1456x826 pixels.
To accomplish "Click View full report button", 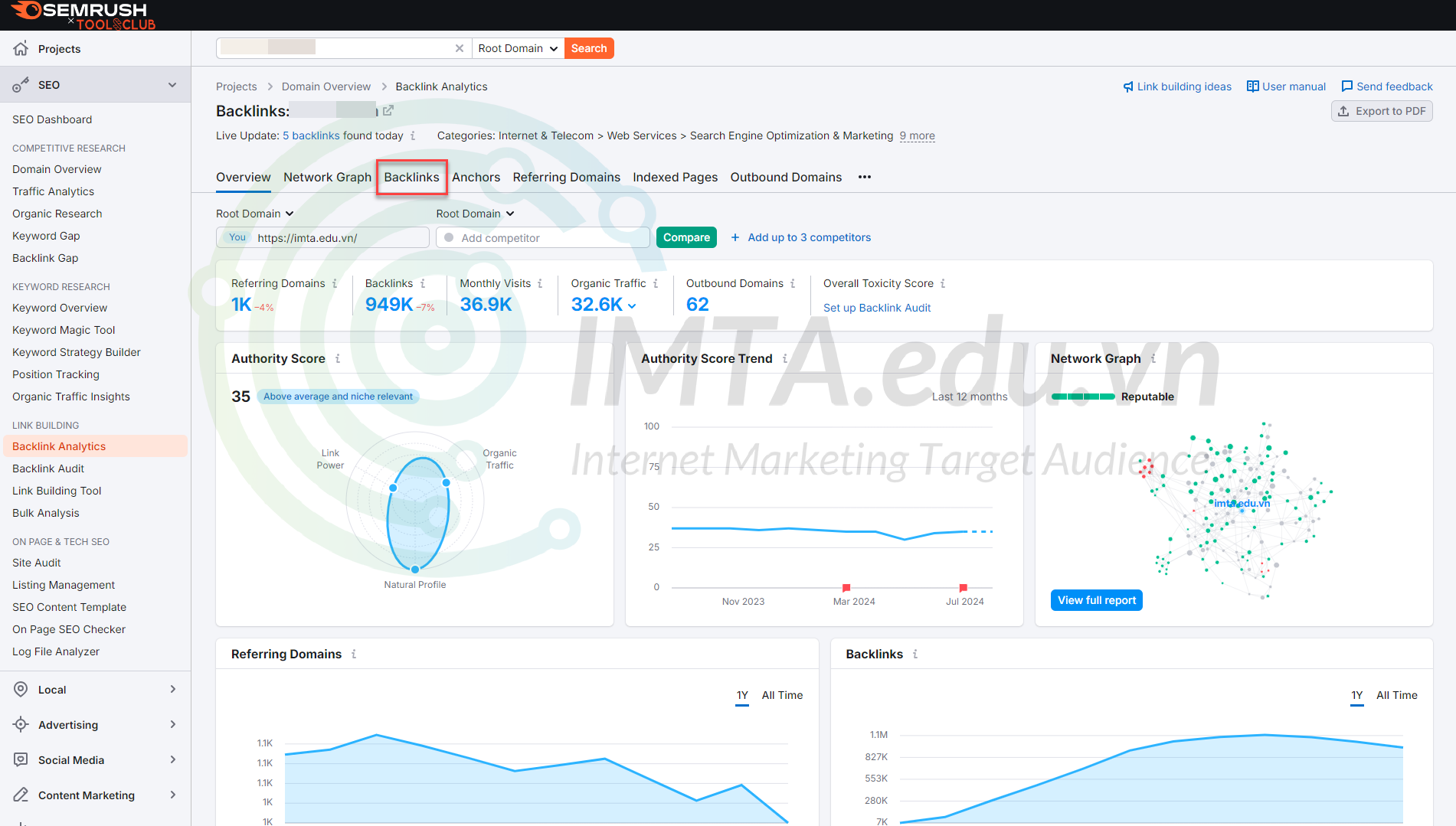I will point(1097,600).
